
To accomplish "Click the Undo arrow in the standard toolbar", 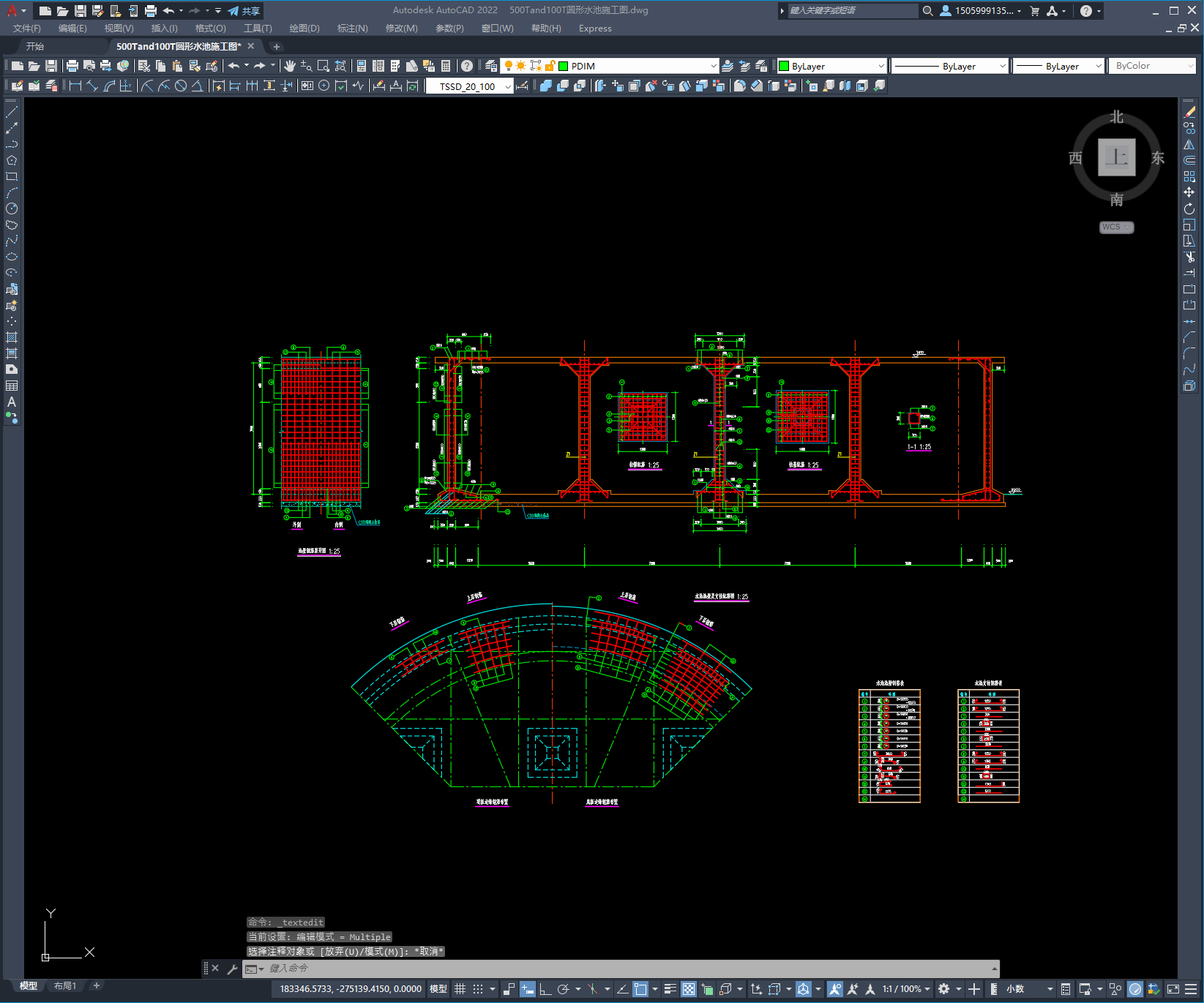I will [233, 66].
